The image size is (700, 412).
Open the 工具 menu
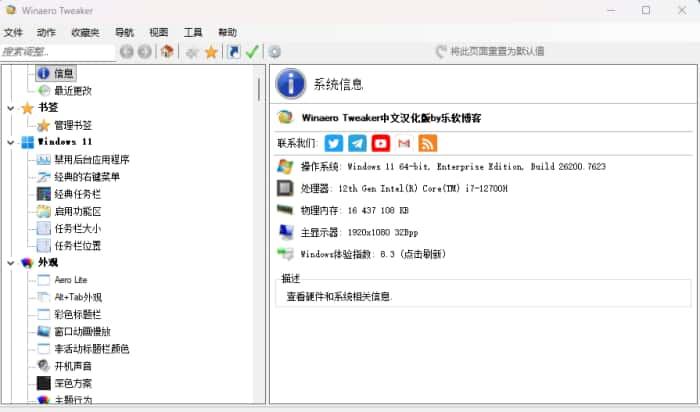(193, 32)
